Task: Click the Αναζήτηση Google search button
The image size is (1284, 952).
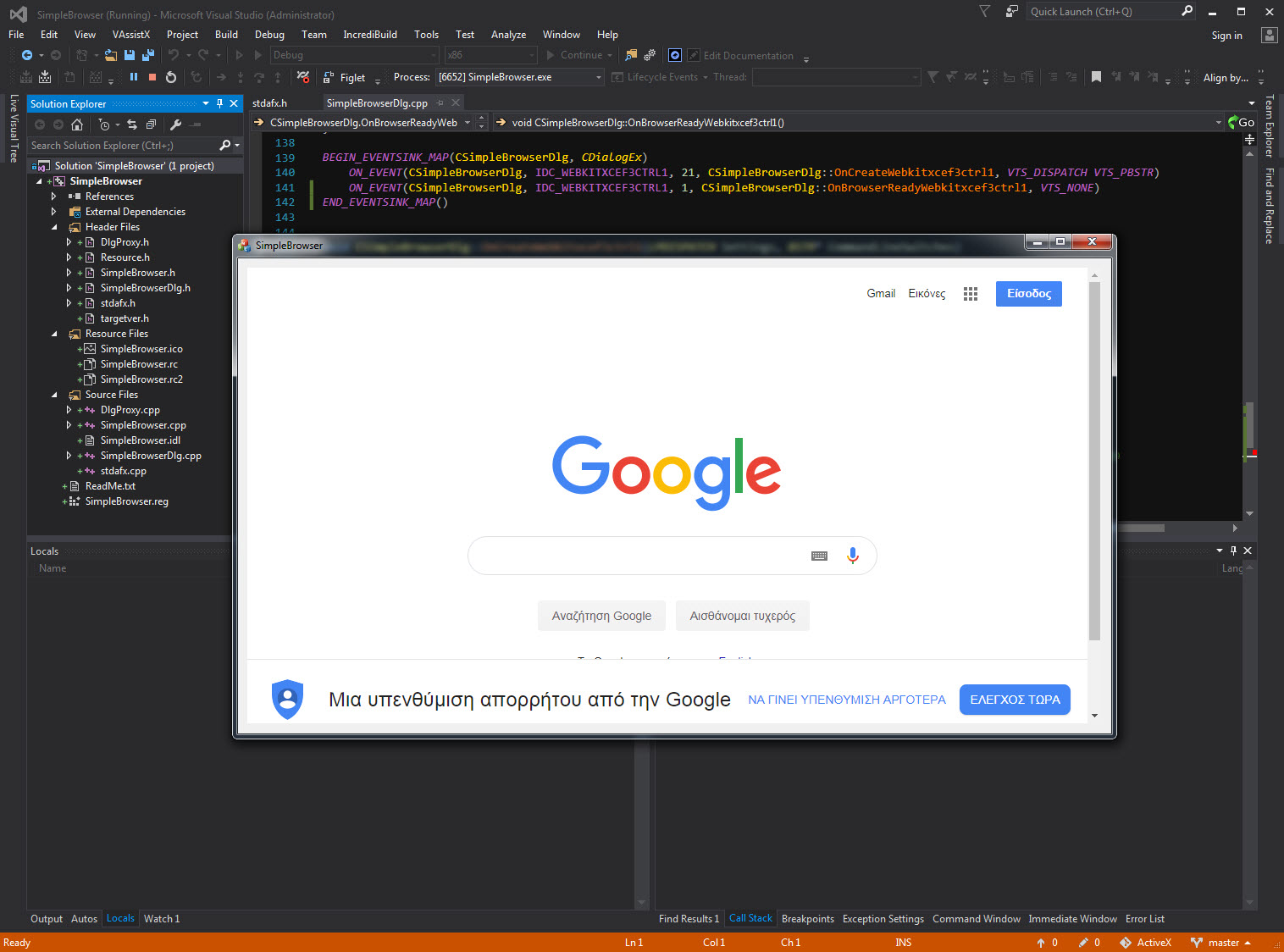Action: 601,617
